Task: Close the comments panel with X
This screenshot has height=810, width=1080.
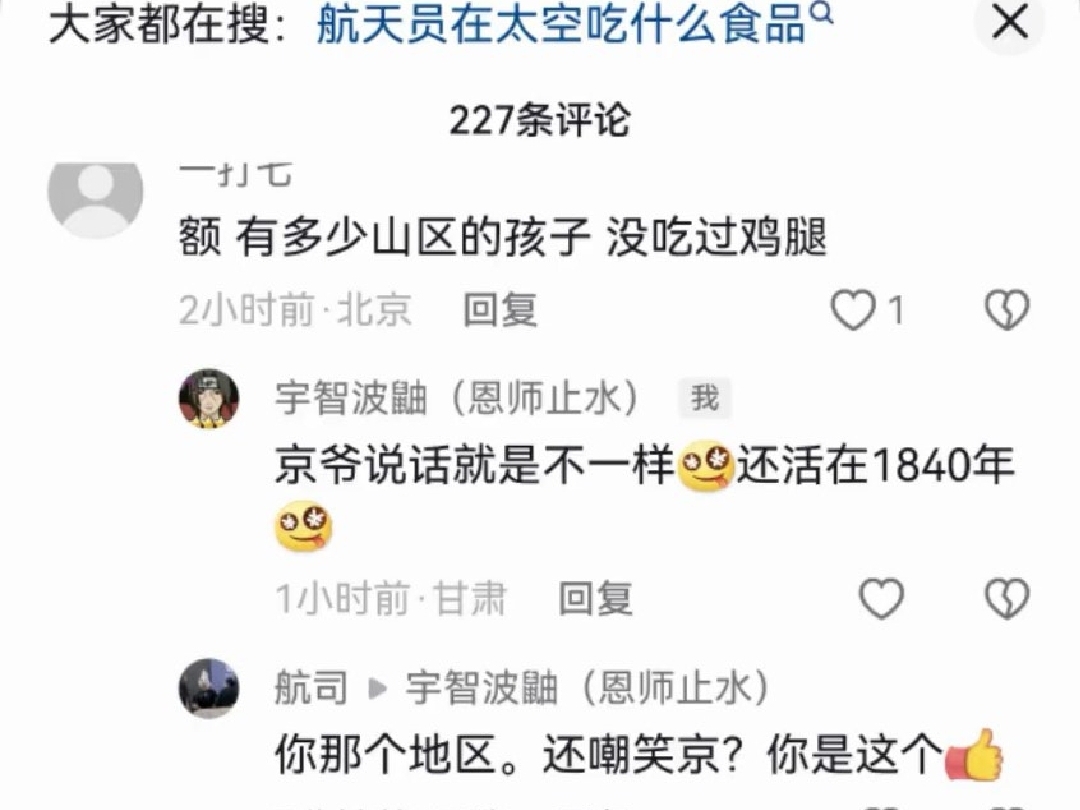Action: 1010,22
